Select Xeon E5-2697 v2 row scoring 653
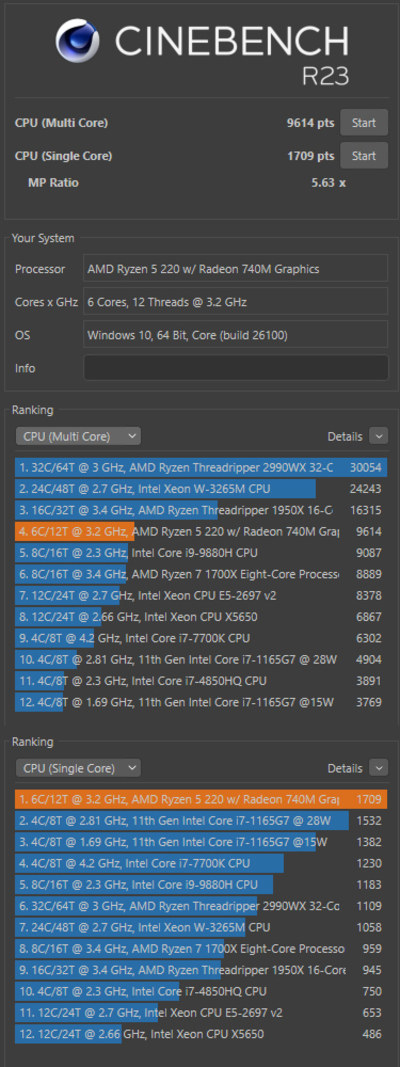This screenshot has width=400, height=1067. click(x=201, y=1013)
